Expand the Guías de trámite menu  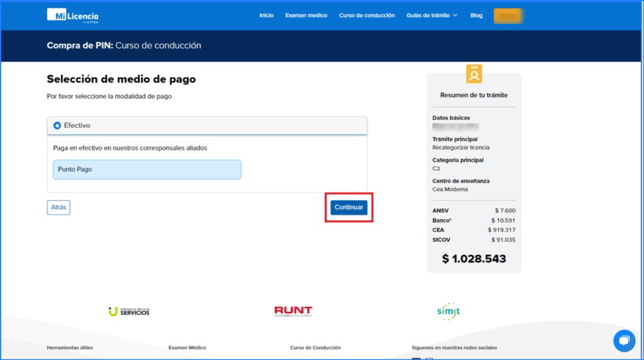pos(432,16)
